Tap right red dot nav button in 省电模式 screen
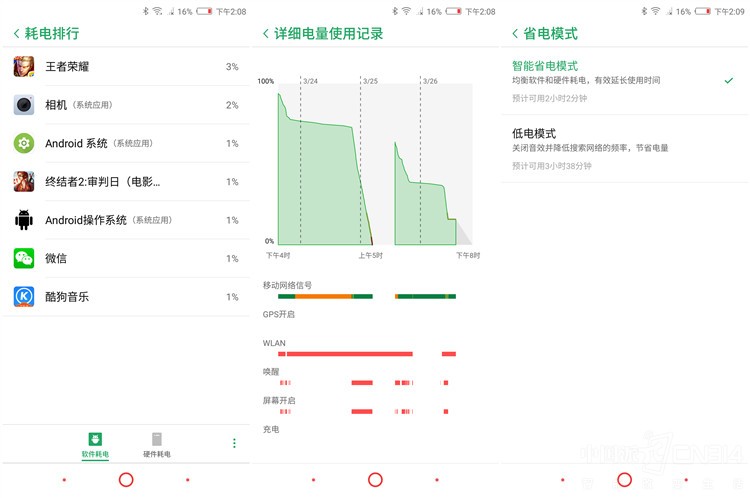Screen dimensions: 750x498 click(686, 480)
